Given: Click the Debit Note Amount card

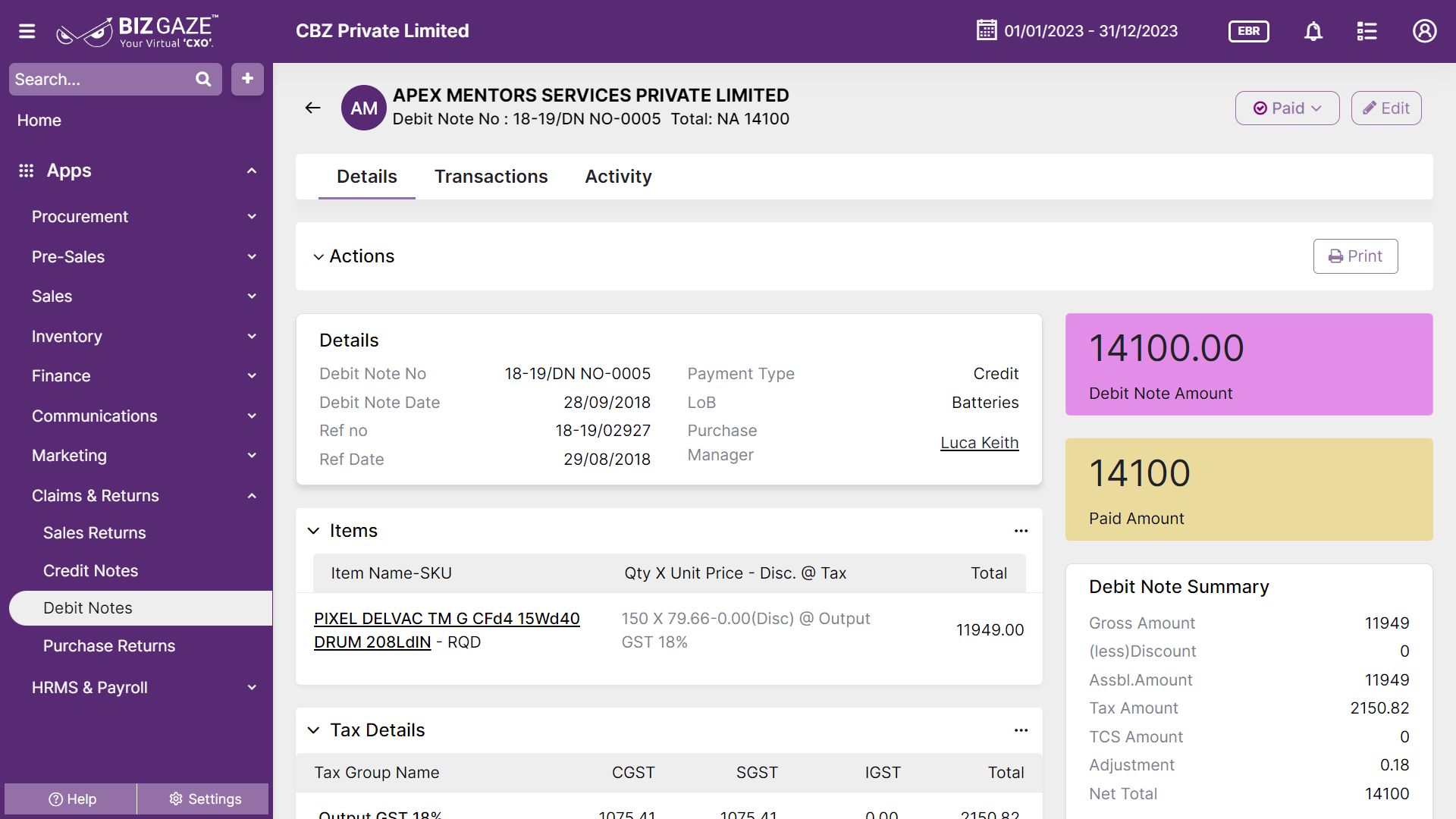Looking at the screenshot, I should 1249,365.
